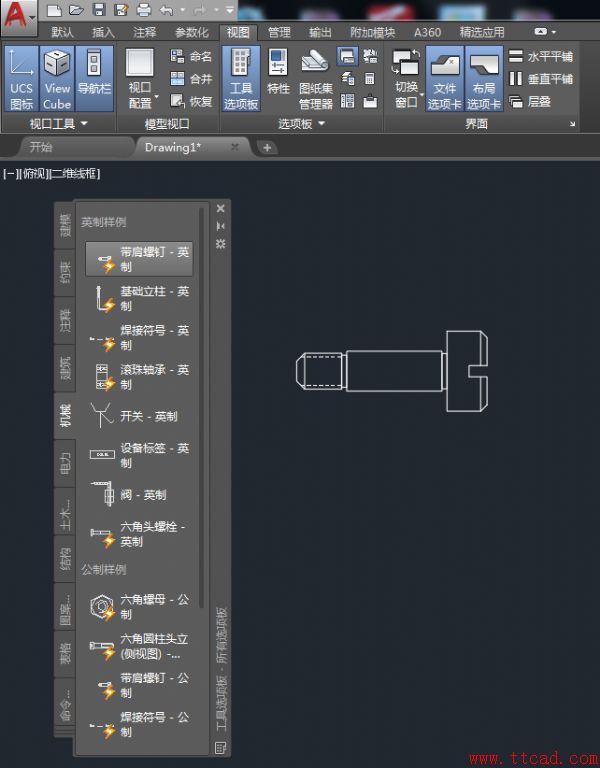Image resolution: width=600 pixels, height=768 pixels.
Task: Open the customize quick access toolbar dropdown
Action: (x=229, y=9)
